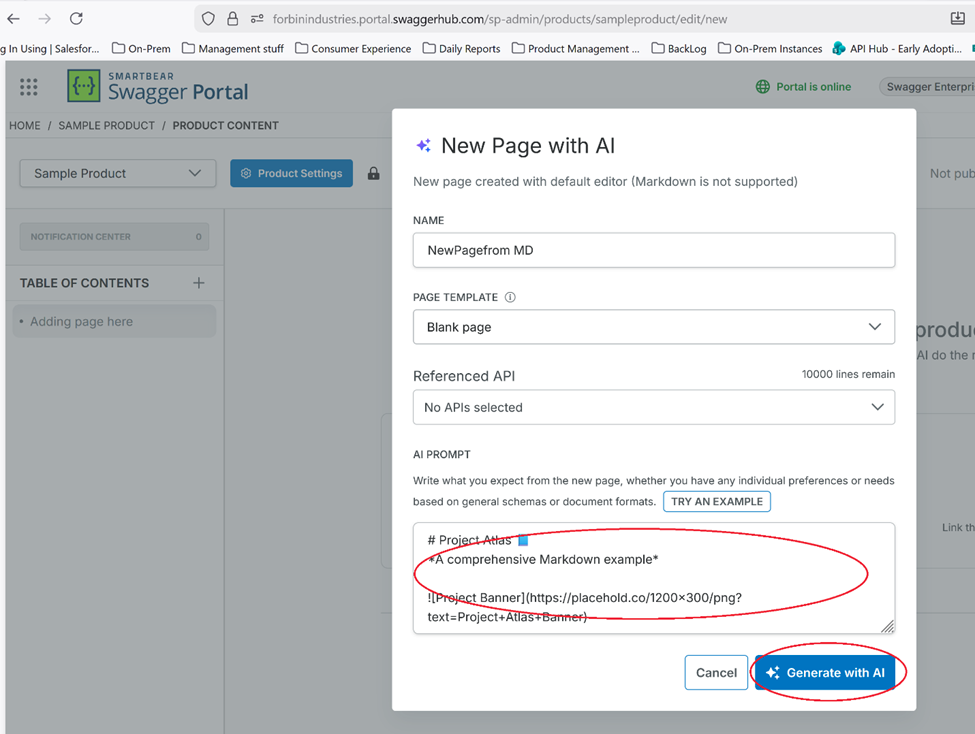Open the apps grid launcher icon
The height and width of the screenshot is (734, 975).
coord(29,87)
